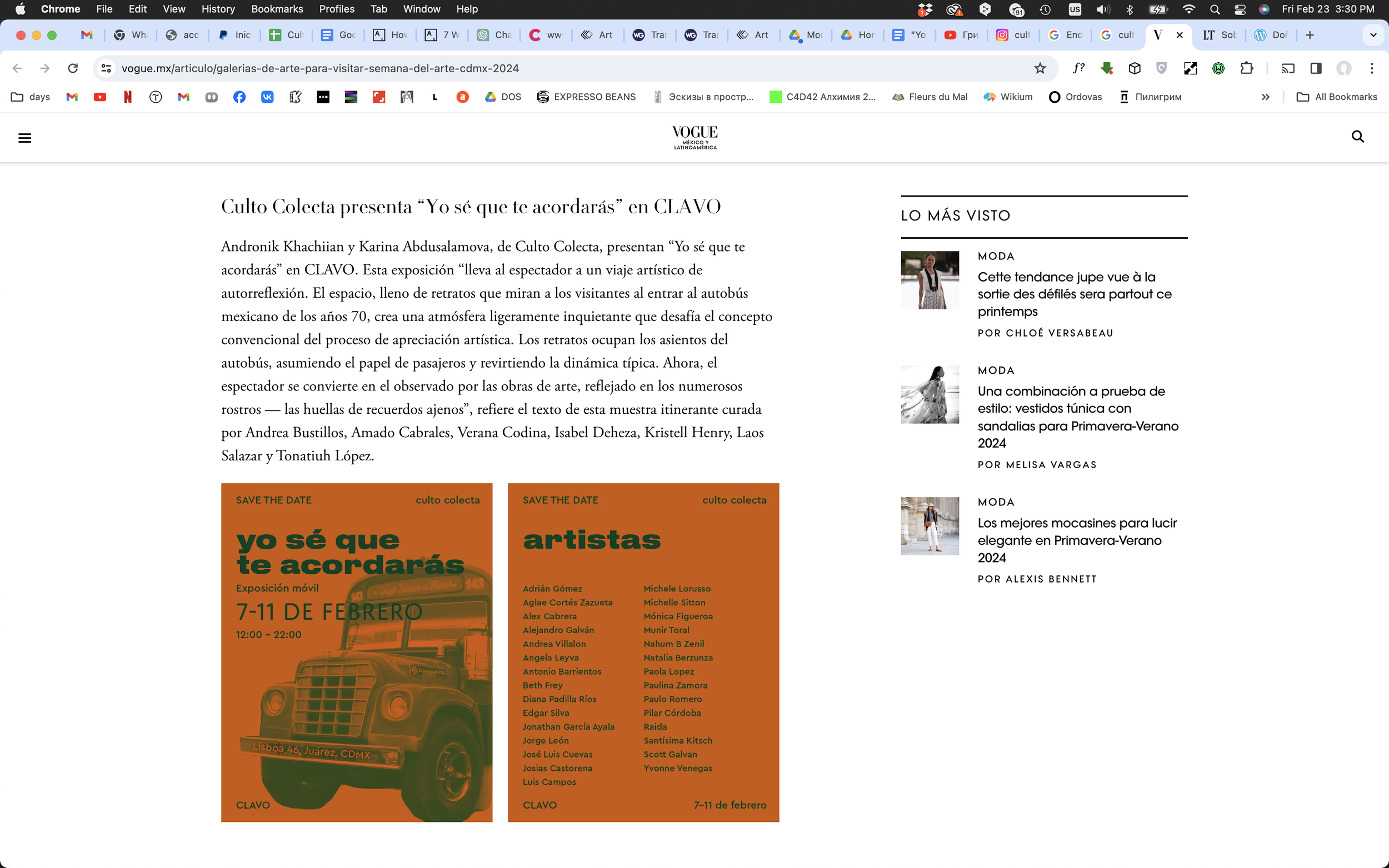The height and width of the screenshot is (868, 1389).
Task: Open the Vogue hamburger menu
Action: 24,138
